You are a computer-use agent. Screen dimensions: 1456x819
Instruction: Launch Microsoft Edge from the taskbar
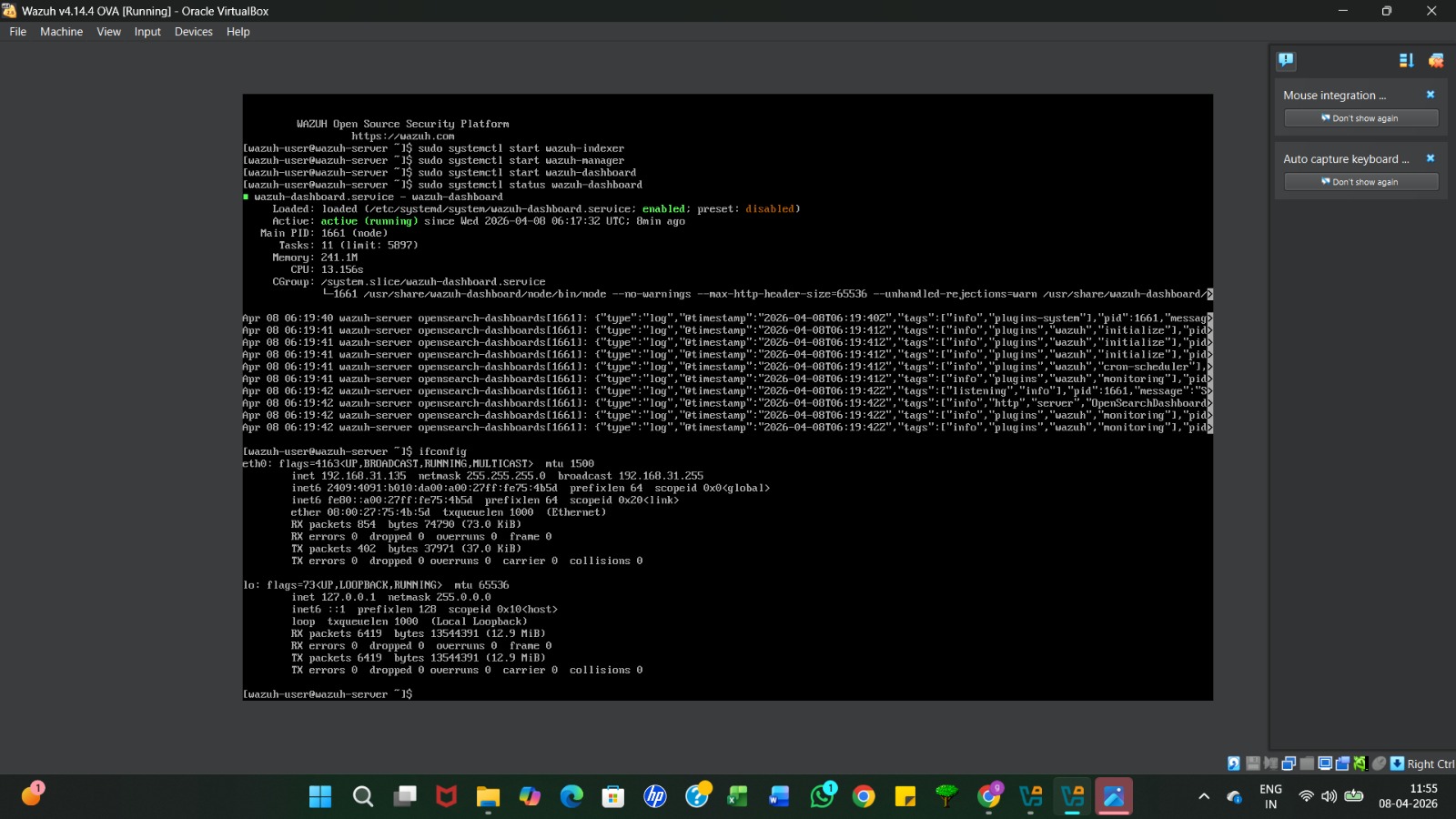pyautogui.click(x=571, y=797)
